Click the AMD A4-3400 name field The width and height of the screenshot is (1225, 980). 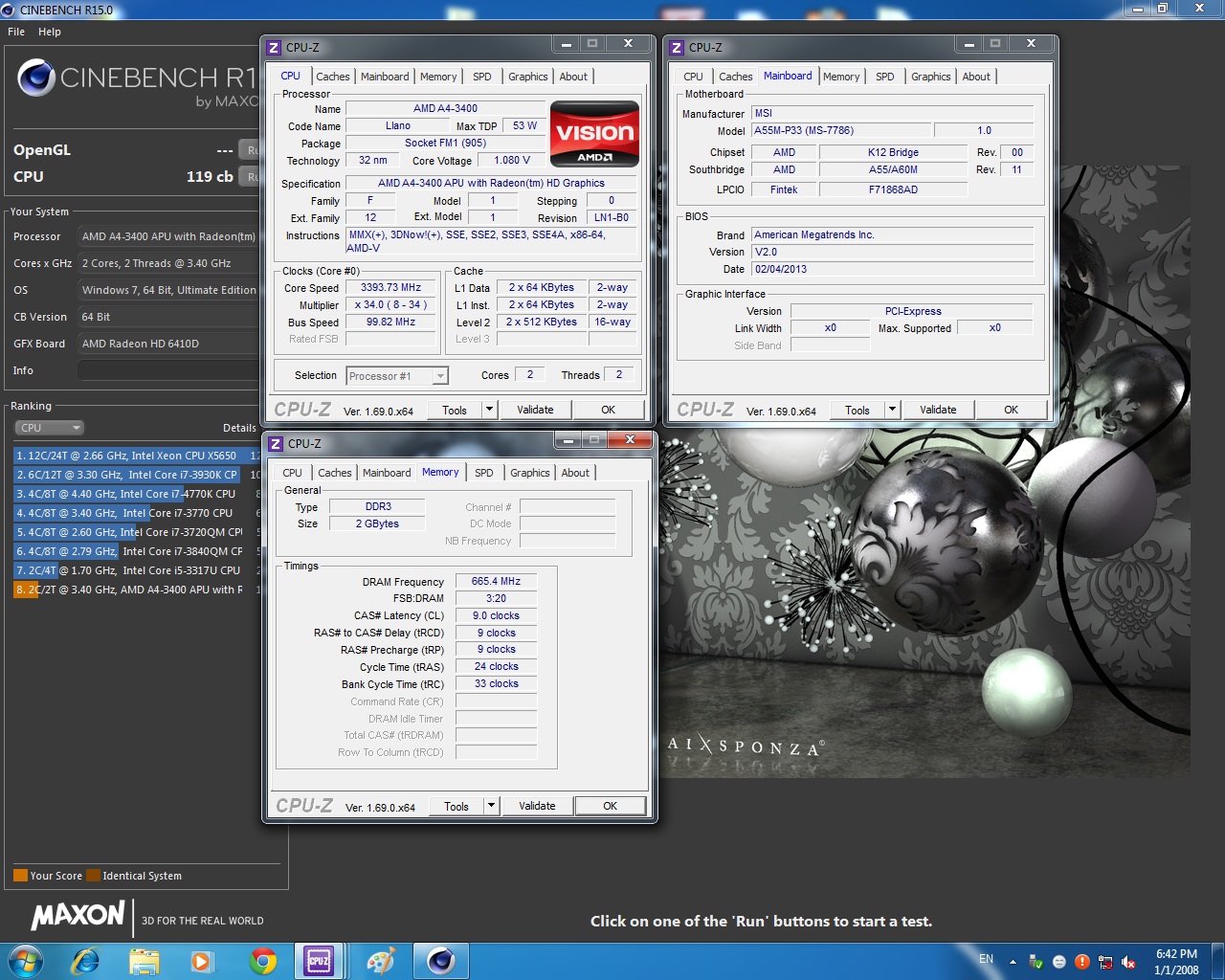(x=445, y=108)
